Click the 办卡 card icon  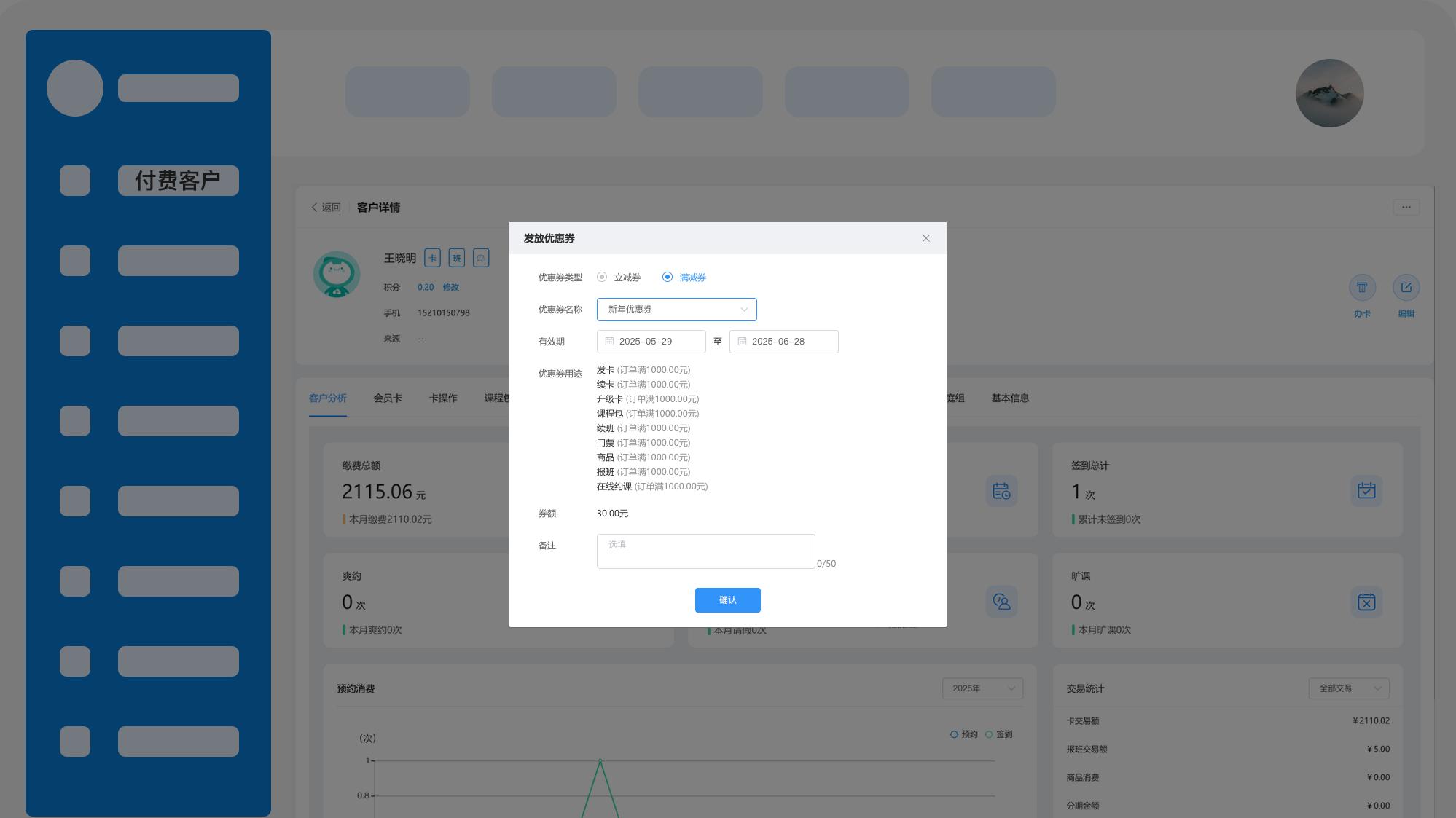pyautogui.click(x=1362, y=288)
